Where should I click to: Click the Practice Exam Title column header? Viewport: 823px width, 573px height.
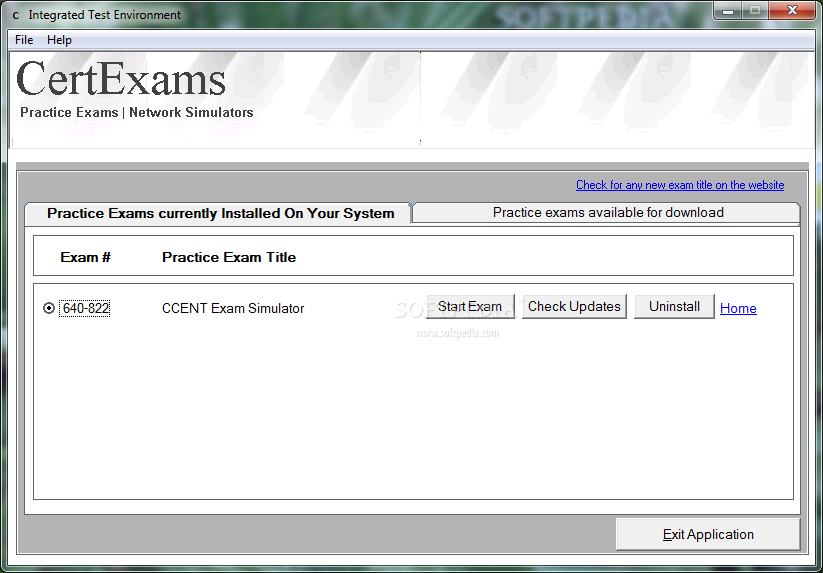[229, 257]
